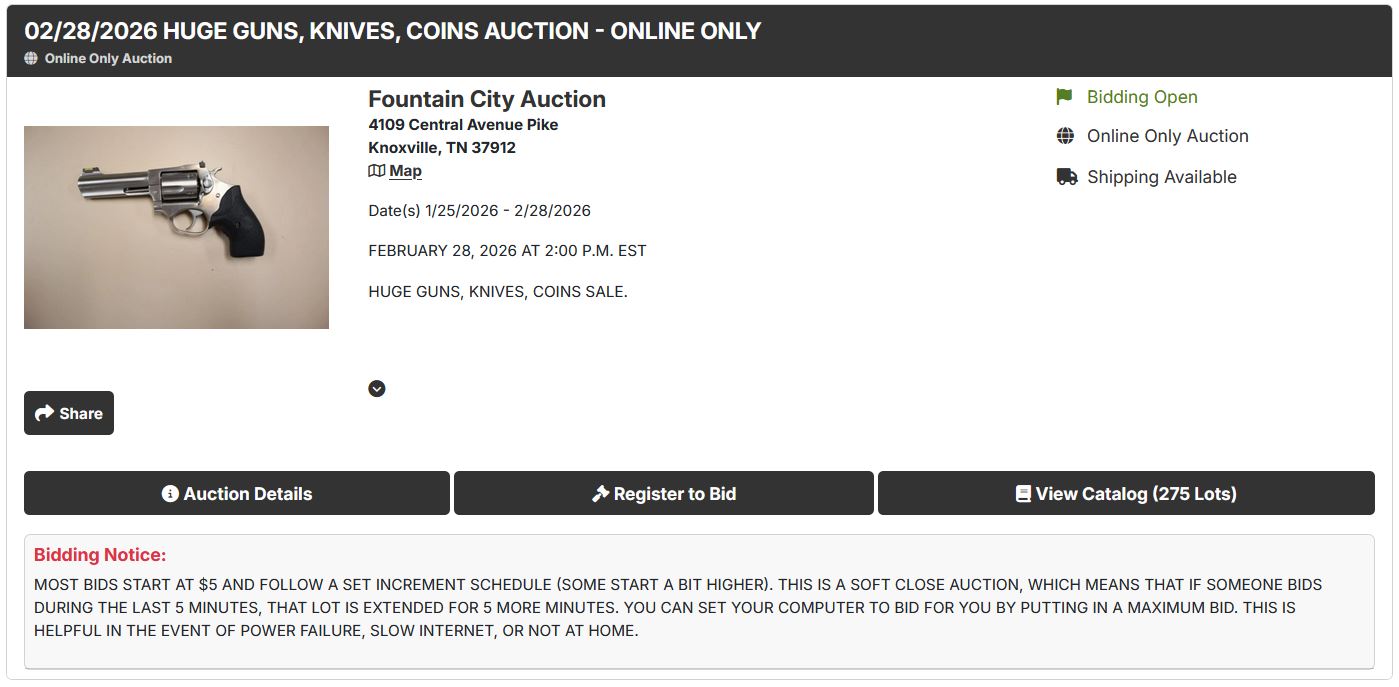The image size is (1399, 687).
Task: Click the Bidding Open status text
Action: [1142, 97]
